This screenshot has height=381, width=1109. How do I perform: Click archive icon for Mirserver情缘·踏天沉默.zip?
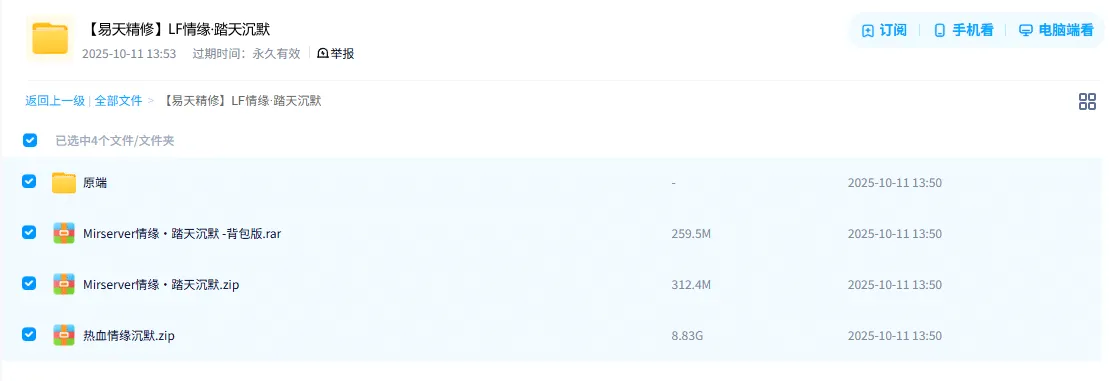pyautogui.click(x=64, y=284)
